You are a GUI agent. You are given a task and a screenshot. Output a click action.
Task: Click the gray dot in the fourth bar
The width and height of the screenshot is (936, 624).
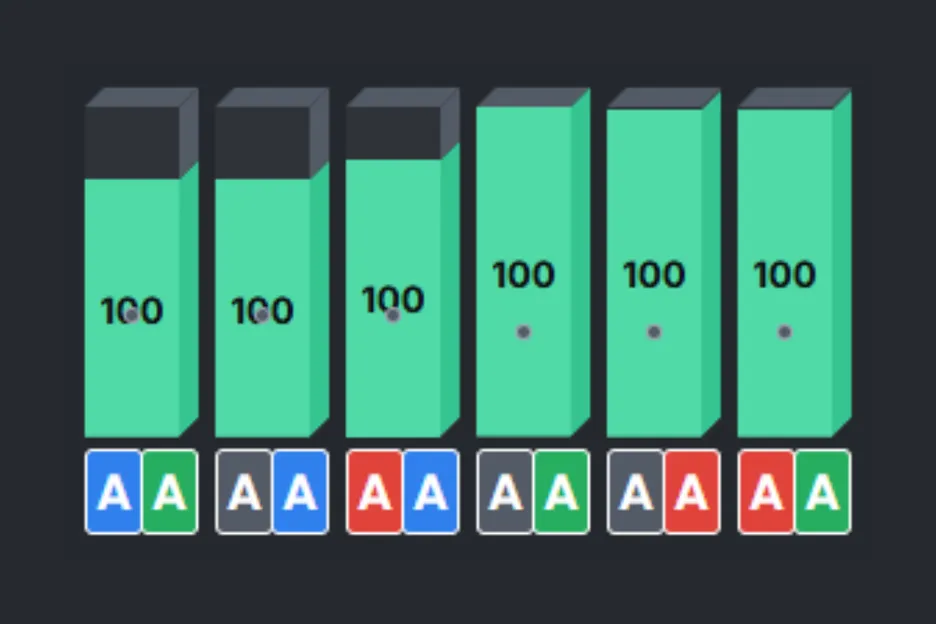(523, 332)
